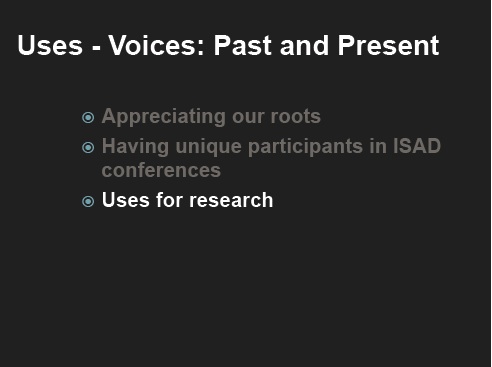Image resolution: width=492 pixels, height=367 pixels.
Task: Click the word Having in the second bullet
Action: 135,147
